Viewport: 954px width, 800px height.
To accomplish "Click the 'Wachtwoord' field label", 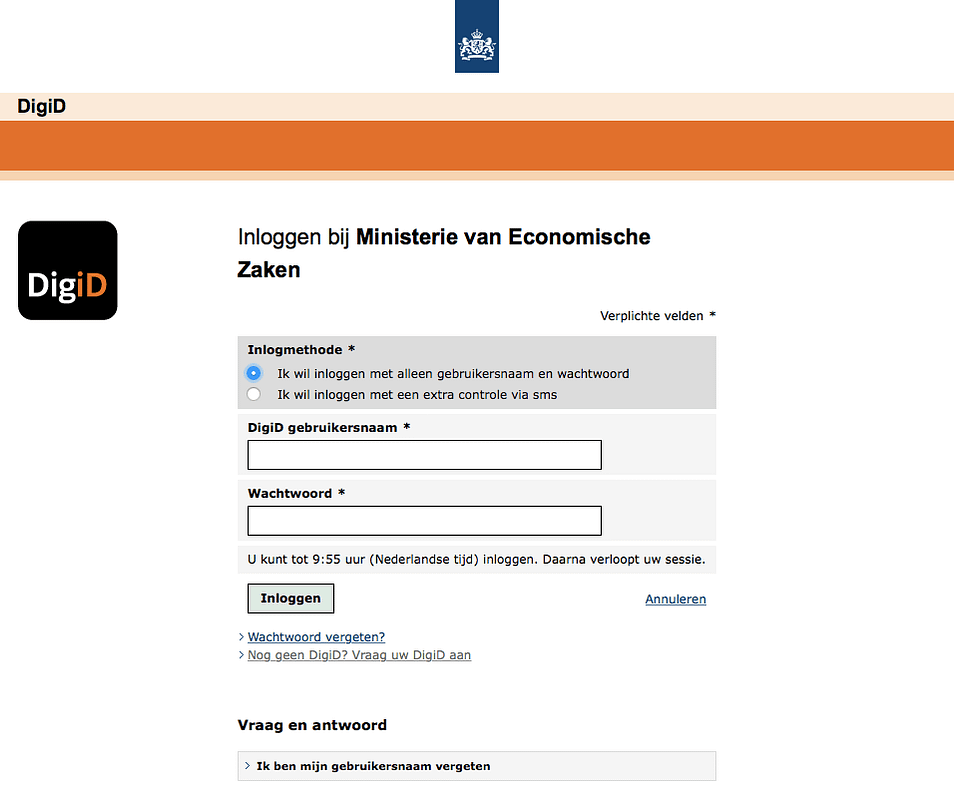I will [291, 493].
